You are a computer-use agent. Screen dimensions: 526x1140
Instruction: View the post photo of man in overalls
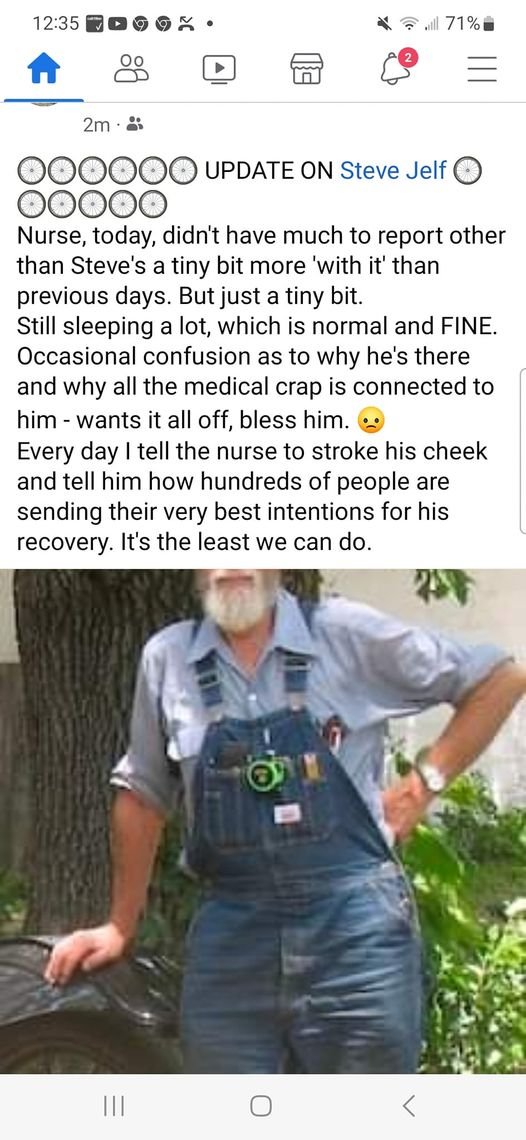click(x=263, y=822)
